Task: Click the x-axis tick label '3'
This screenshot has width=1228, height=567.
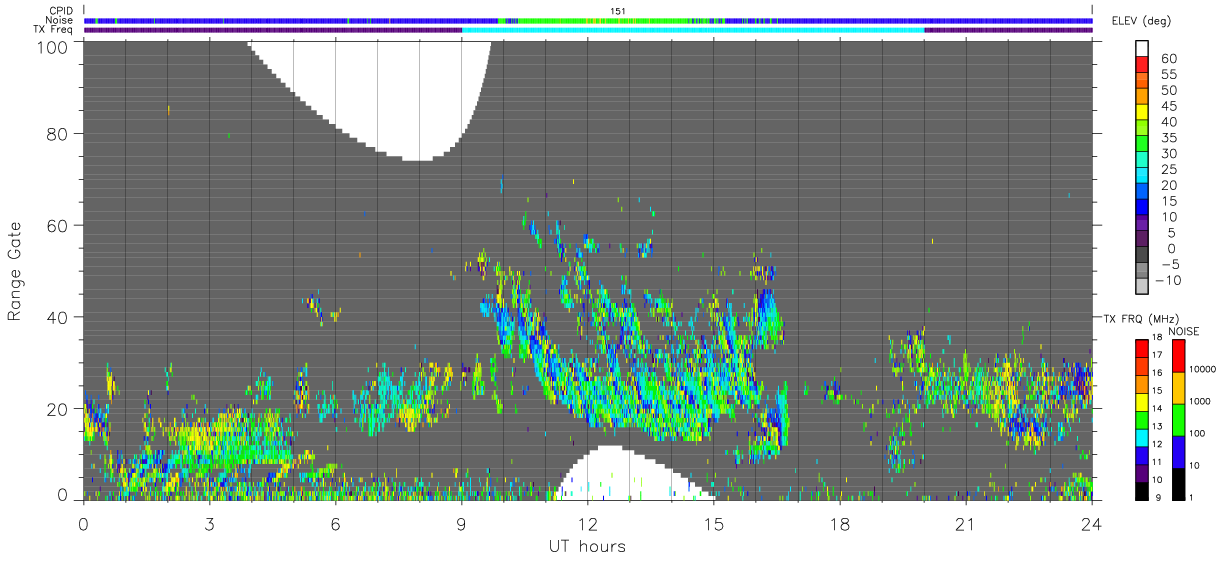Action: [x=209, y=524]
